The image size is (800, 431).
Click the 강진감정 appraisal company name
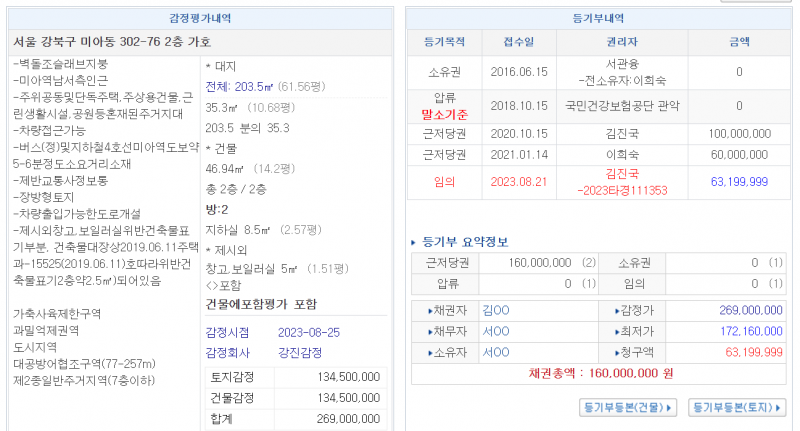[300, 352]
